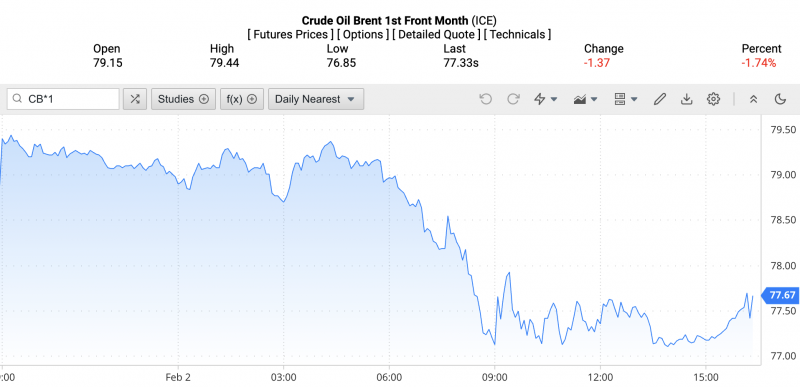
Task: Open the templates layout icon dropdown
Action: pos(626,99)
